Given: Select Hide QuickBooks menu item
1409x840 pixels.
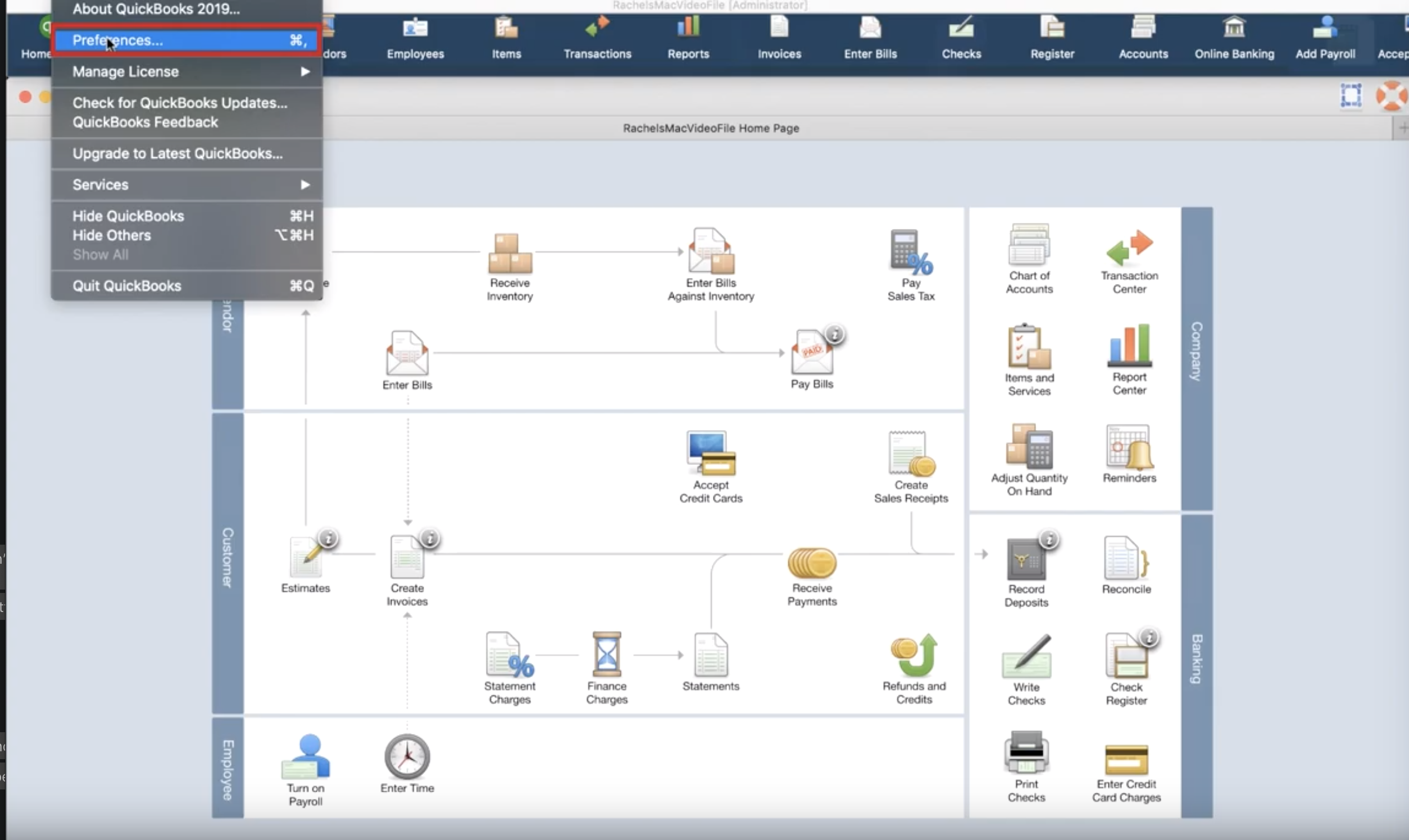Looking at the screenshot, I should (x=187, y=216).
